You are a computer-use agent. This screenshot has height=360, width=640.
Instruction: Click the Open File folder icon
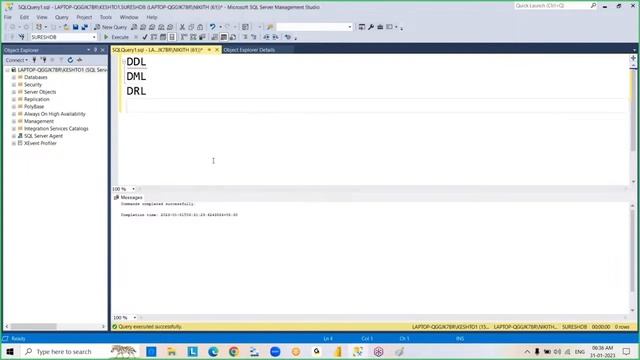(66, 27)
